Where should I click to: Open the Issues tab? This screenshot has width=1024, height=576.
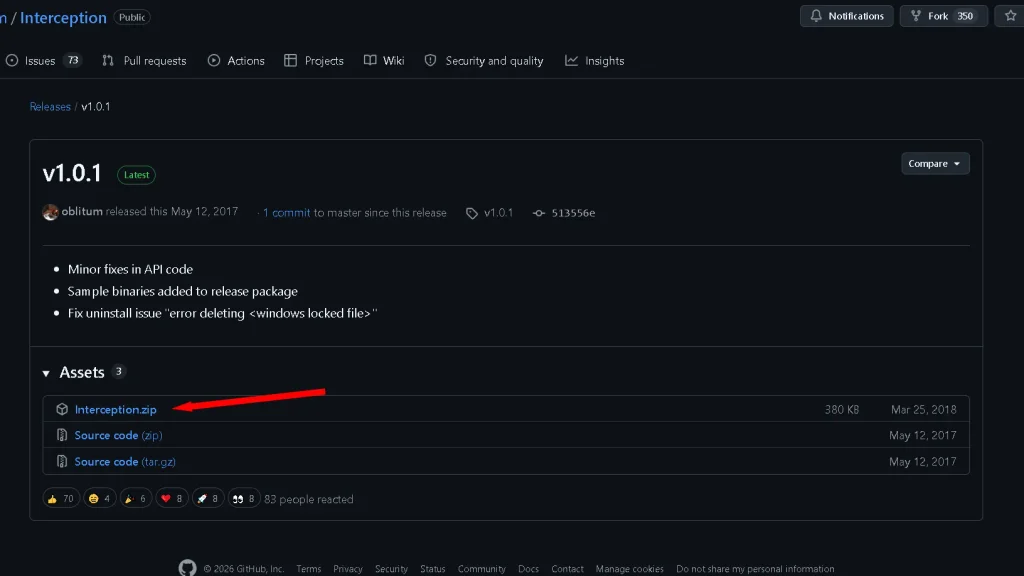click(43, 61)
